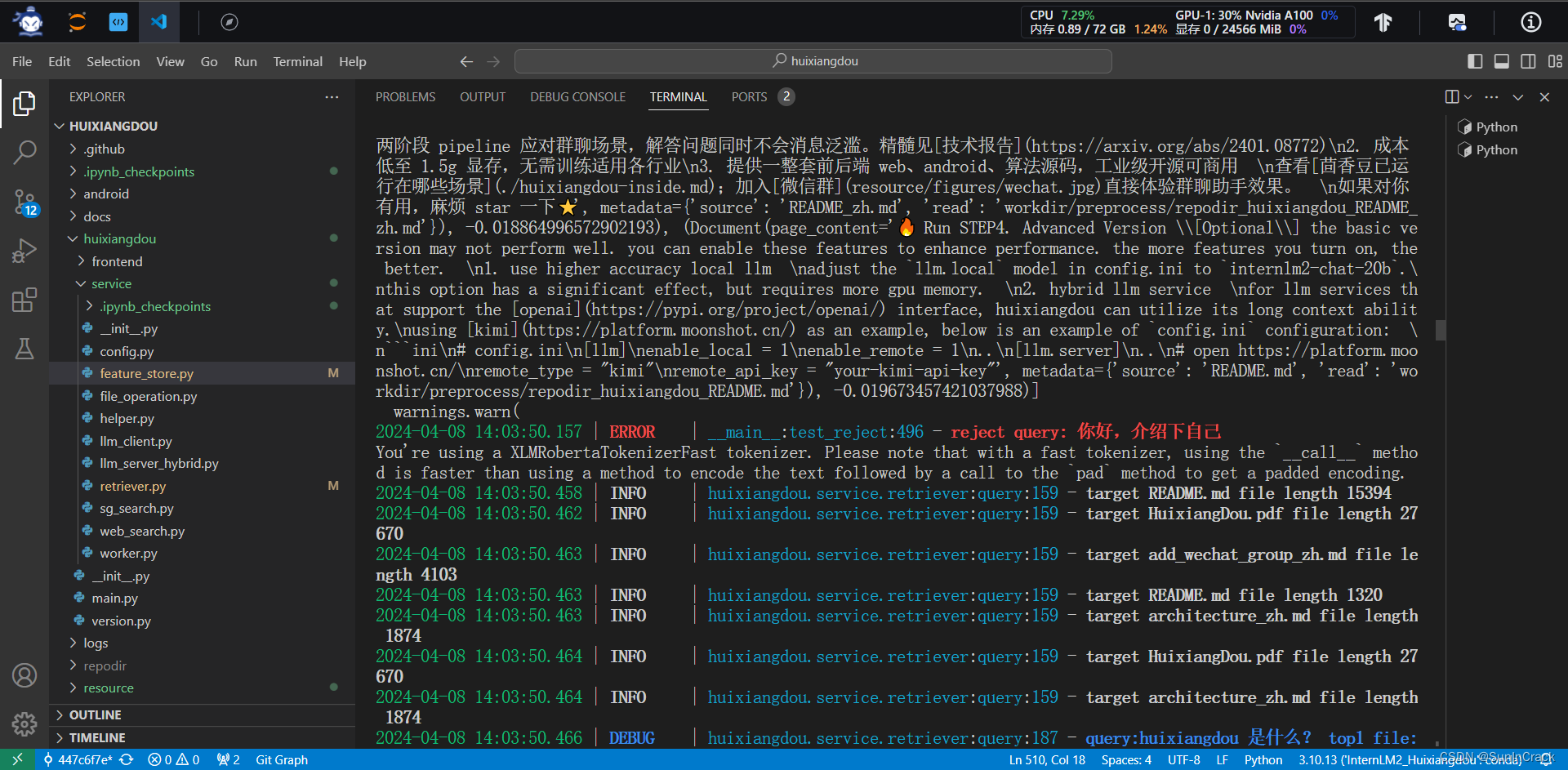Click UTF-8 encoding in status bar
Image resolution: width=1568 pixels, height=770 pixels.
click(1183, 759)
